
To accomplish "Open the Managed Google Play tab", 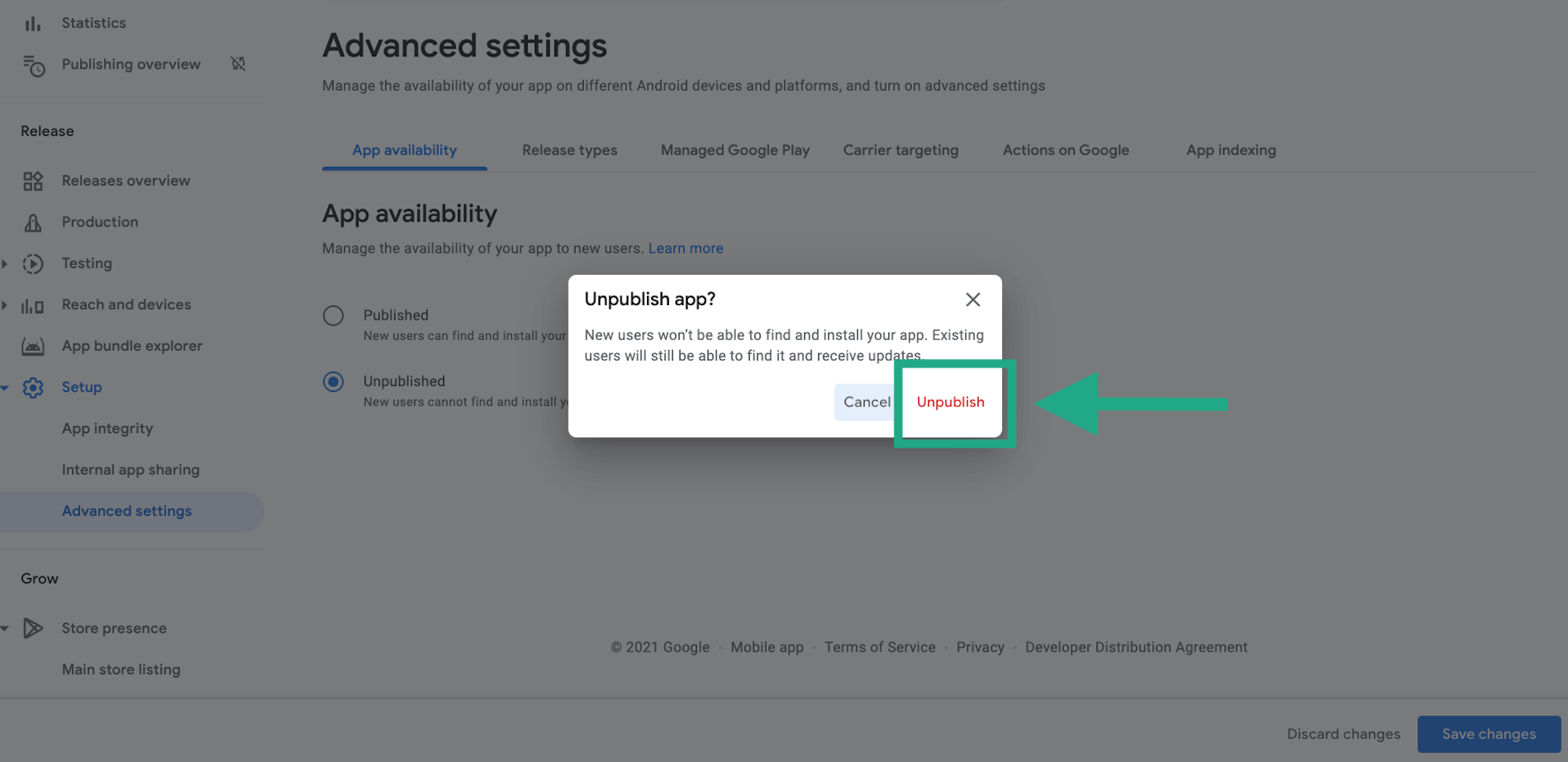I will click(x=735, y=150).
